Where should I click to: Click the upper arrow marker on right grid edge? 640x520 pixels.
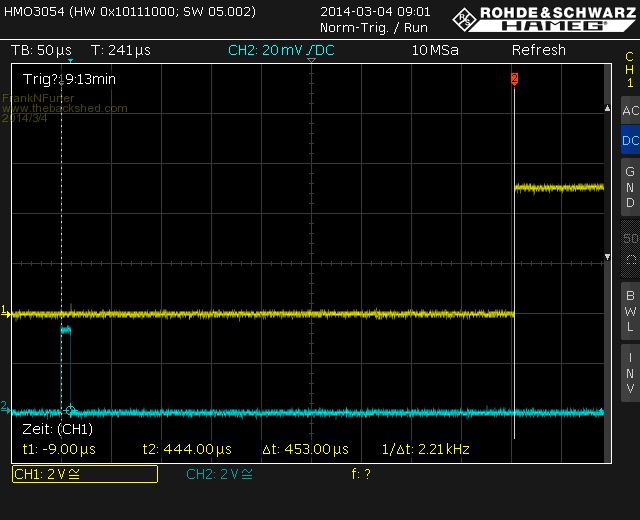(x=607, y=106)
